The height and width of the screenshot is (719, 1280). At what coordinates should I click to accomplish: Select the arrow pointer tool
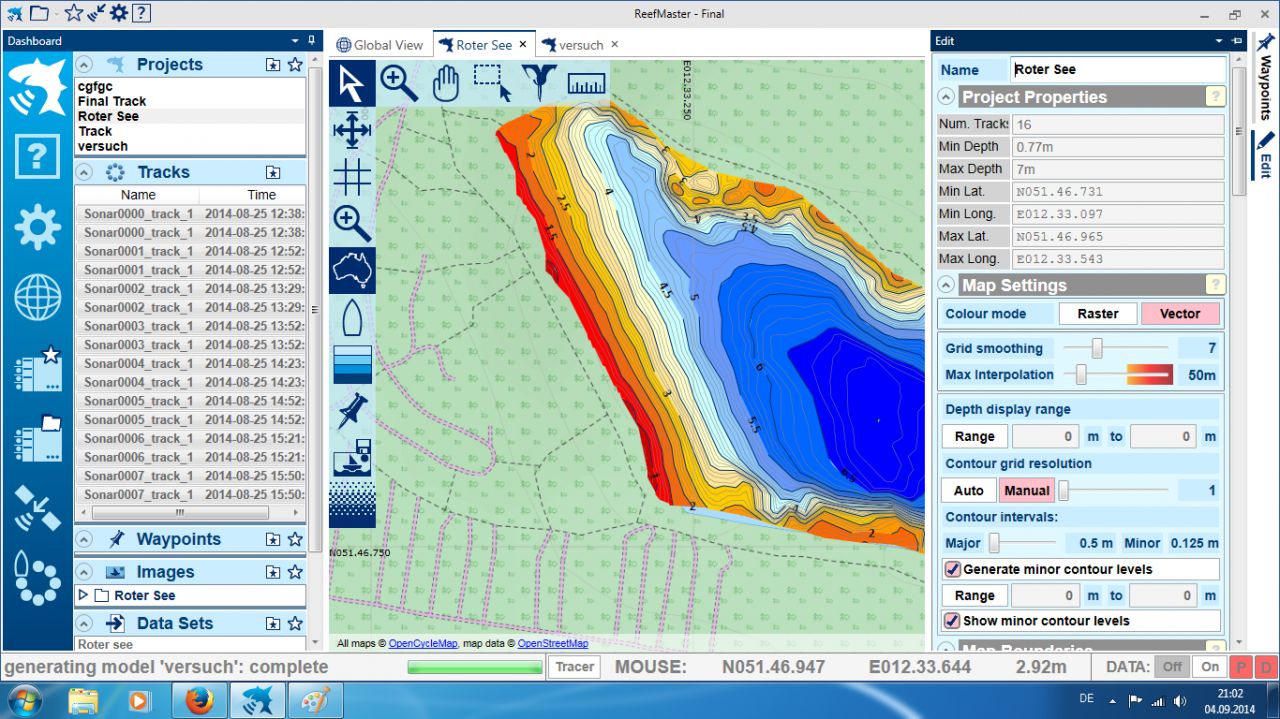click(352, 83)
